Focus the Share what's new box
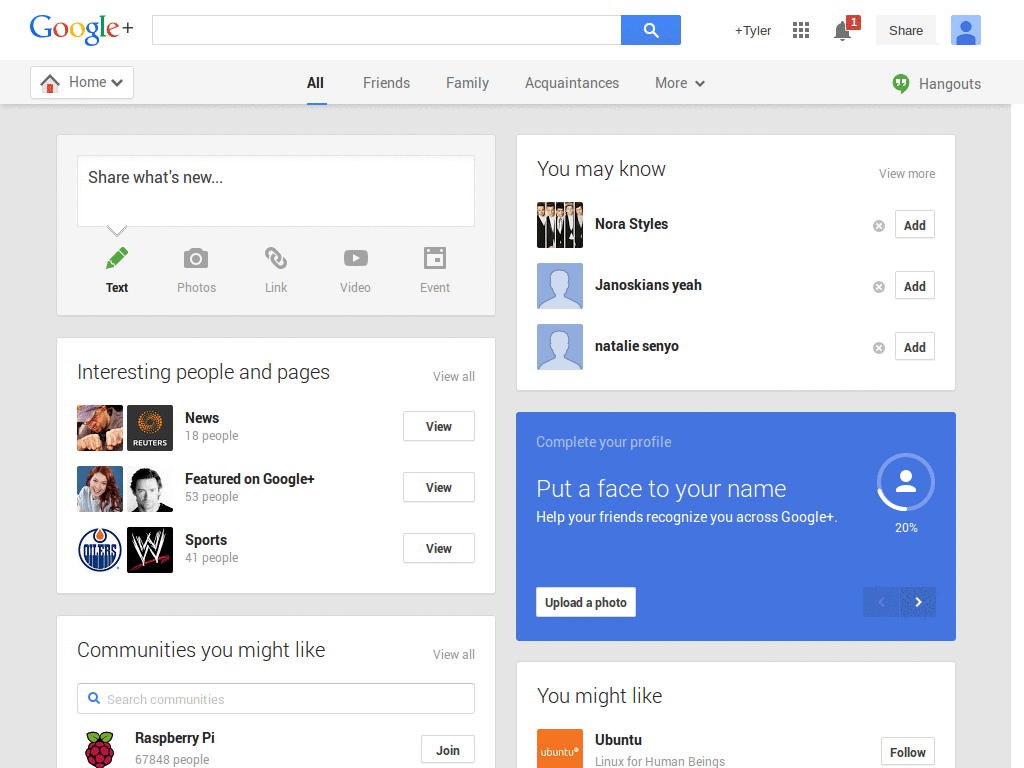The height and width of the screenshot is (768, 1024). click(276, 191)
